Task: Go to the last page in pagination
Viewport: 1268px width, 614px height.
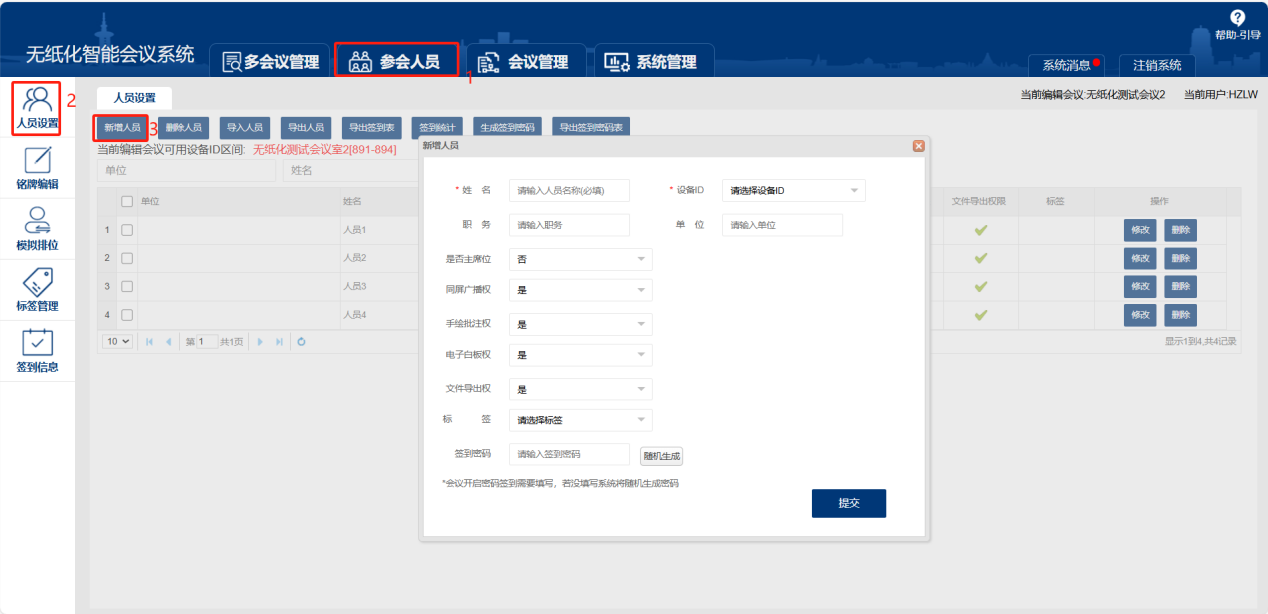Action: pyautogui.click(x=280, y=341)
